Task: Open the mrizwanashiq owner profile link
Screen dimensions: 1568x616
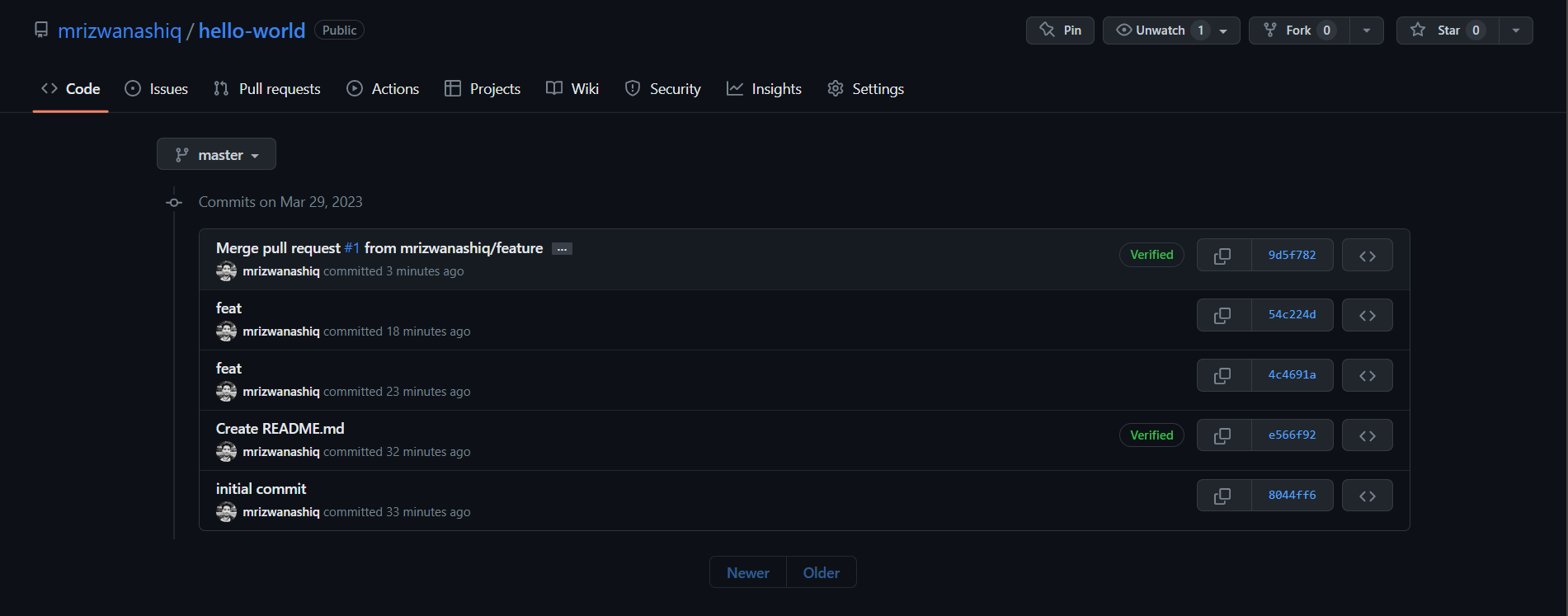Action: pos(120,31)
